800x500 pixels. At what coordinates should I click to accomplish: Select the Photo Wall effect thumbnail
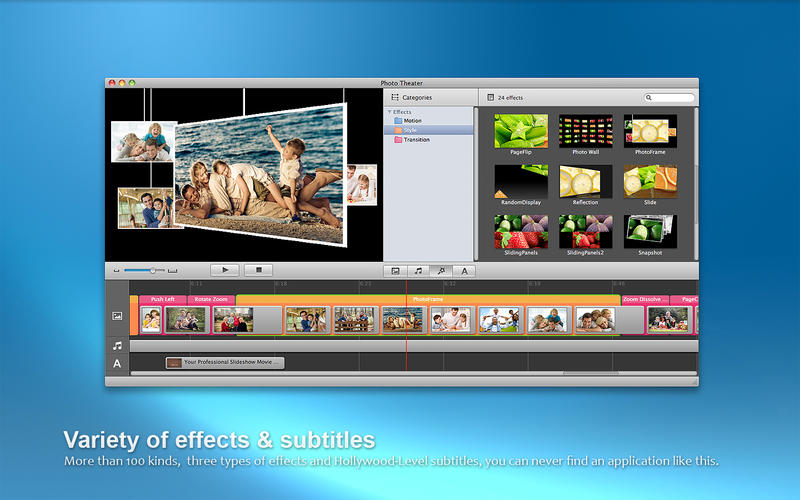tap(586, 131)
